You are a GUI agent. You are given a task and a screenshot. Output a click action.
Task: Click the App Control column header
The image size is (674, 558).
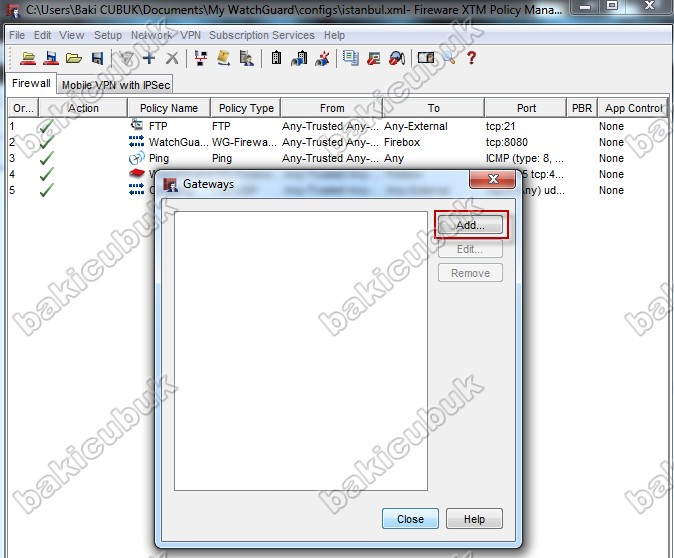click(634, 108)
